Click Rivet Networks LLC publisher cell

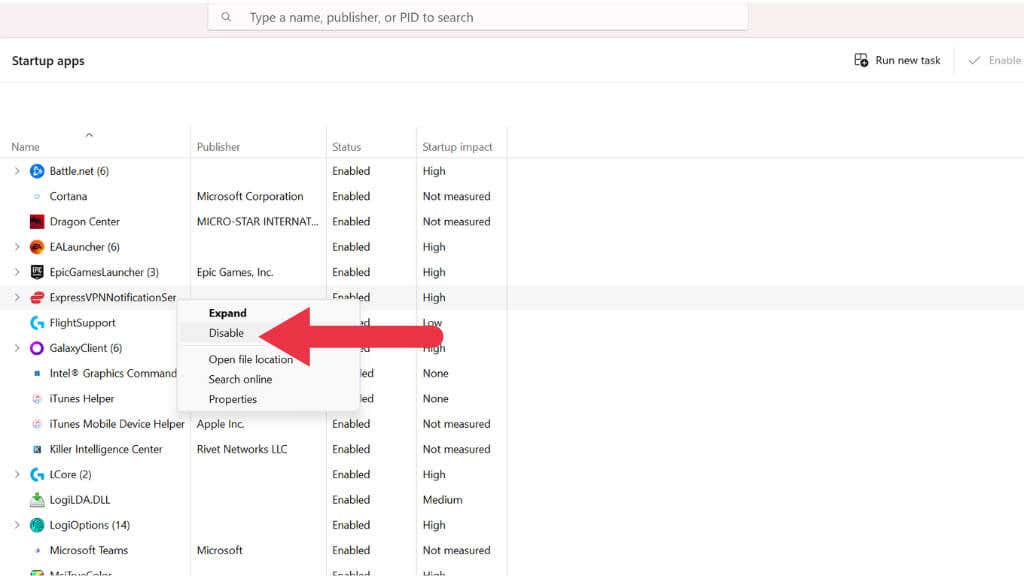(x=242, y=449)
